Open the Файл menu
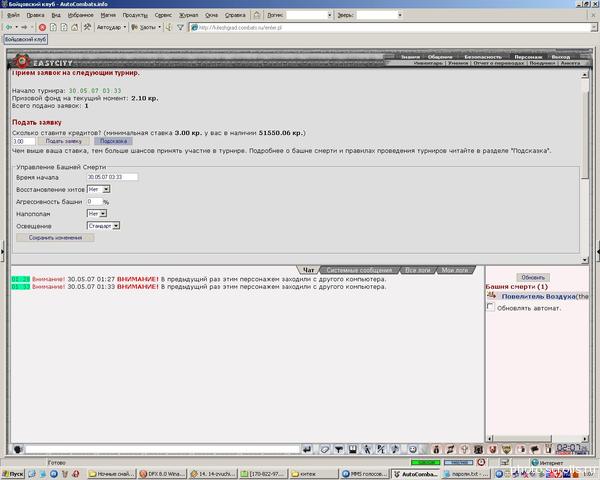Image resolution: width=600 pixels, height=480 pixels. pyautogui.click(x=13, y=15)
